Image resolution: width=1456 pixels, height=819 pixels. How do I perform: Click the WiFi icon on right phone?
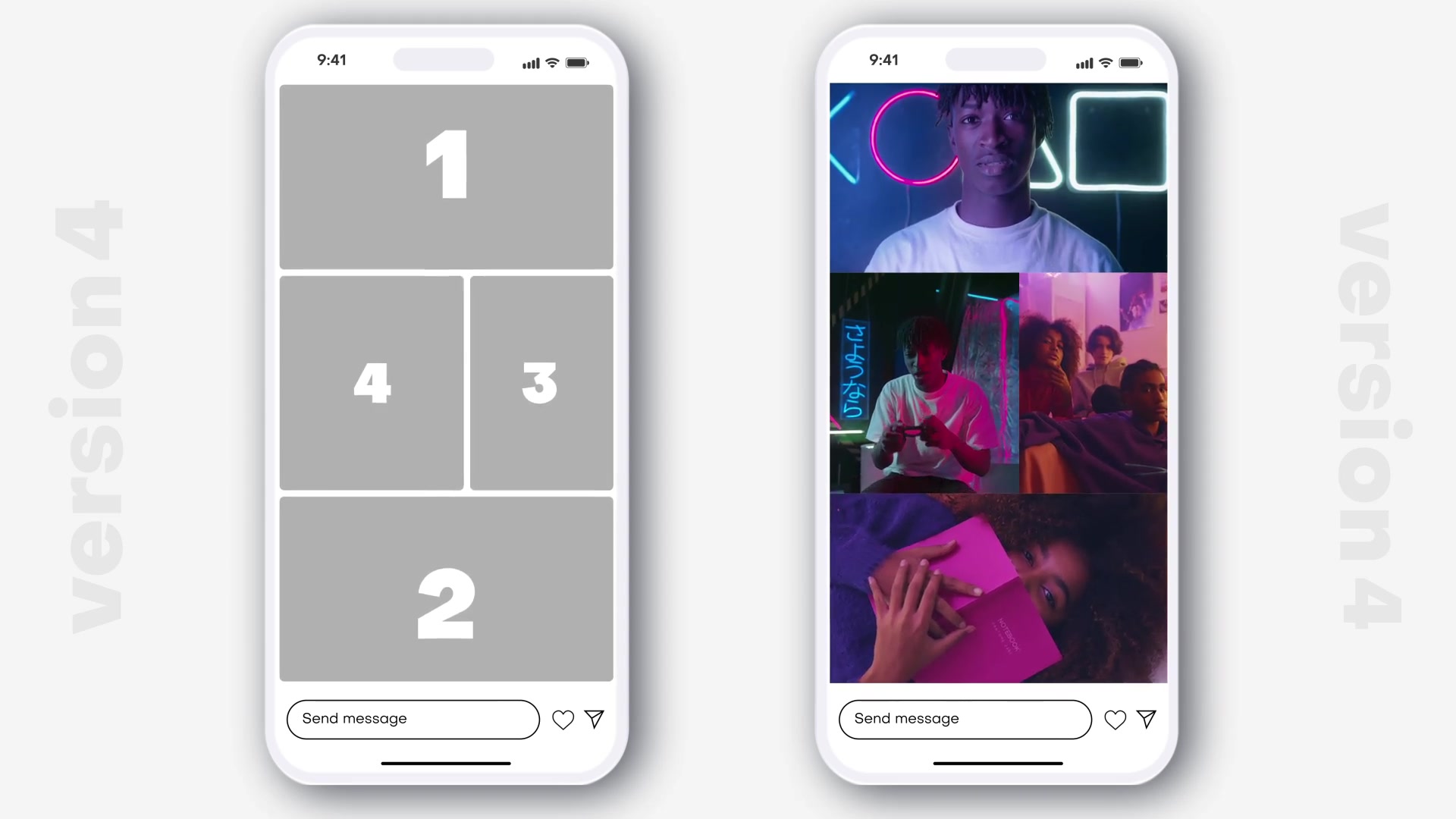click(1107, 62)
